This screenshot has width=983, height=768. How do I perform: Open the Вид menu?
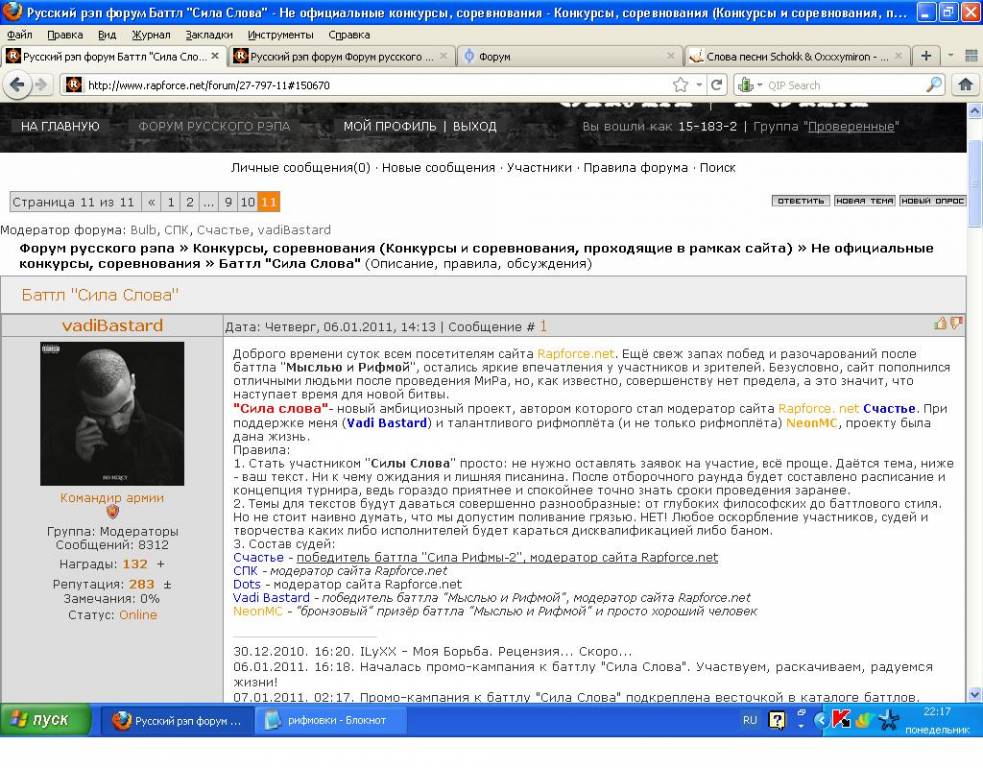[x=107, y=35]
